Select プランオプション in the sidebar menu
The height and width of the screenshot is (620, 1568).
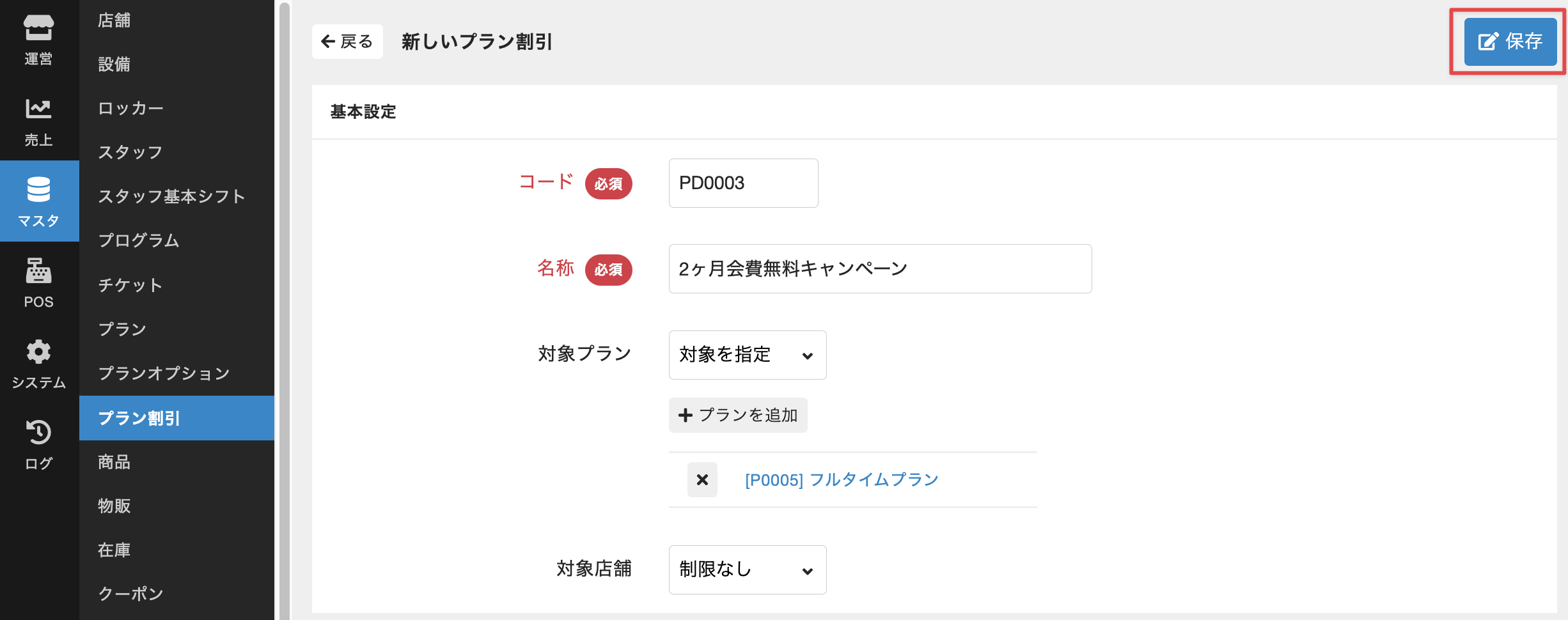(x=164, y=373)
